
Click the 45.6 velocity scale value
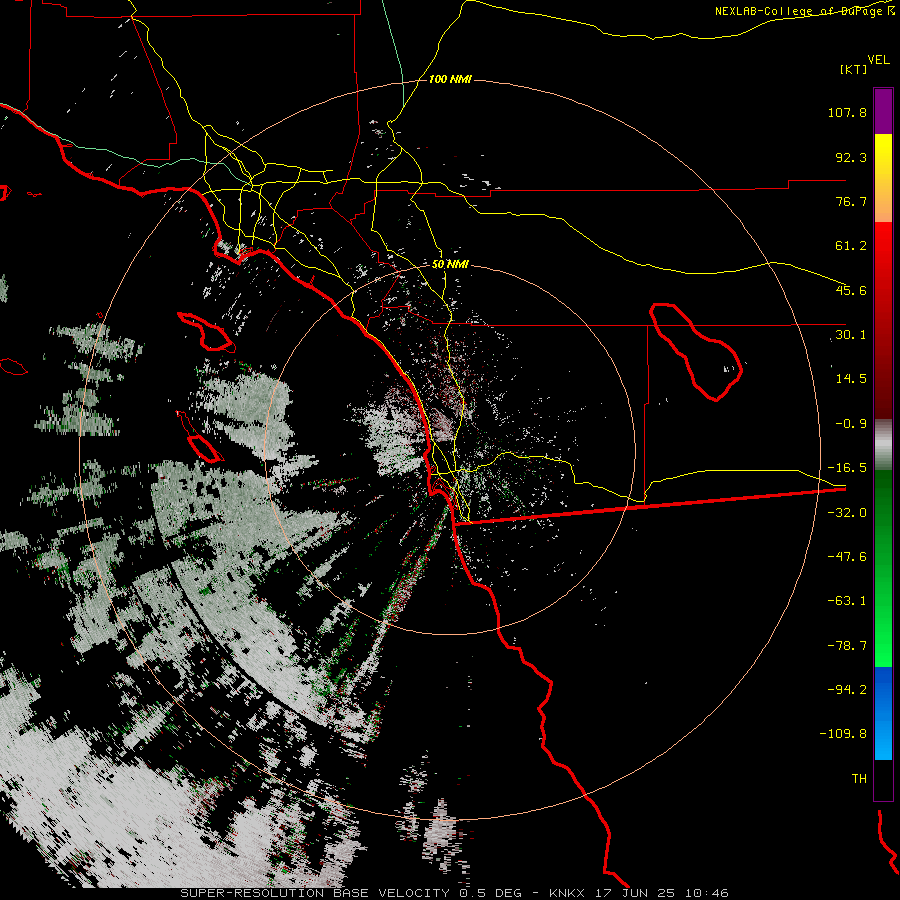(x=851, y=290)
